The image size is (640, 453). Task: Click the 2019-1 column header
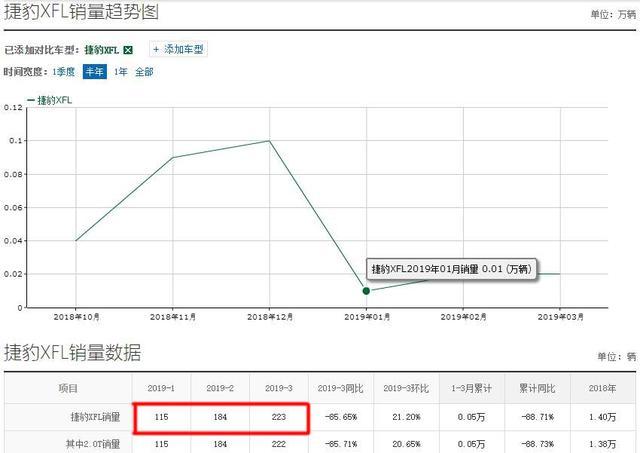coord(161,388)
